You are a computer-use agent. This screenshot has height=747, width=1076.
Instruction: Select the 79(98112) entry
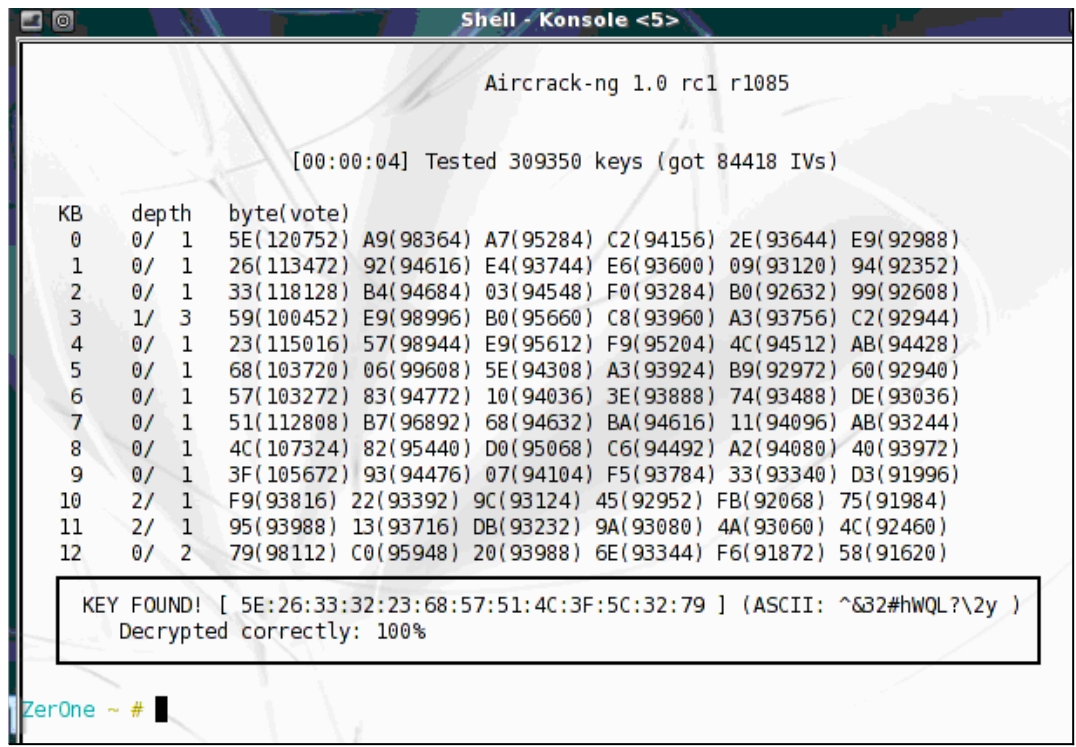pyautogui.click(x=283, y=553)
